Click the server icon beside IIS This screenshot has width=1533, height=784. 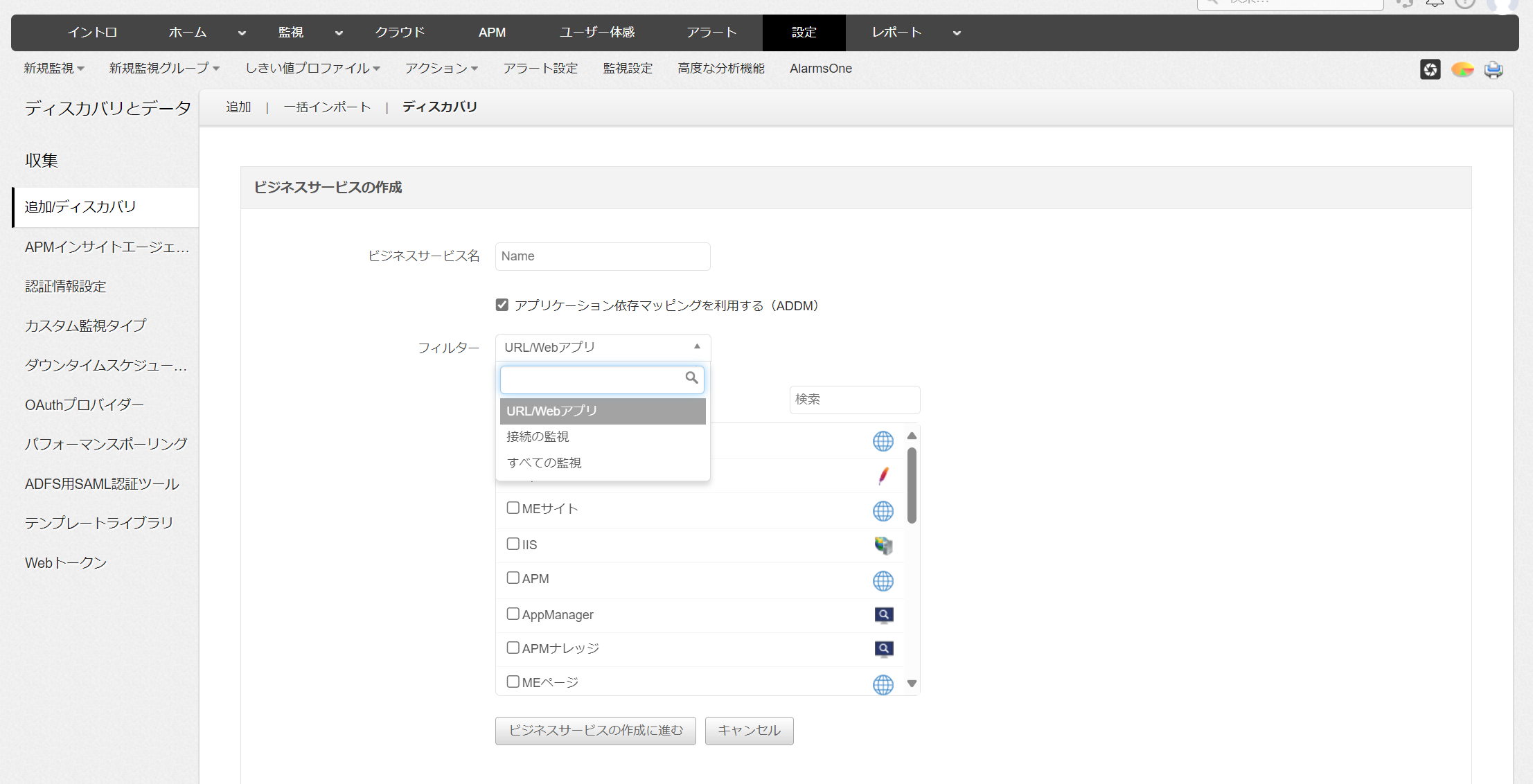tap(883, 546)
